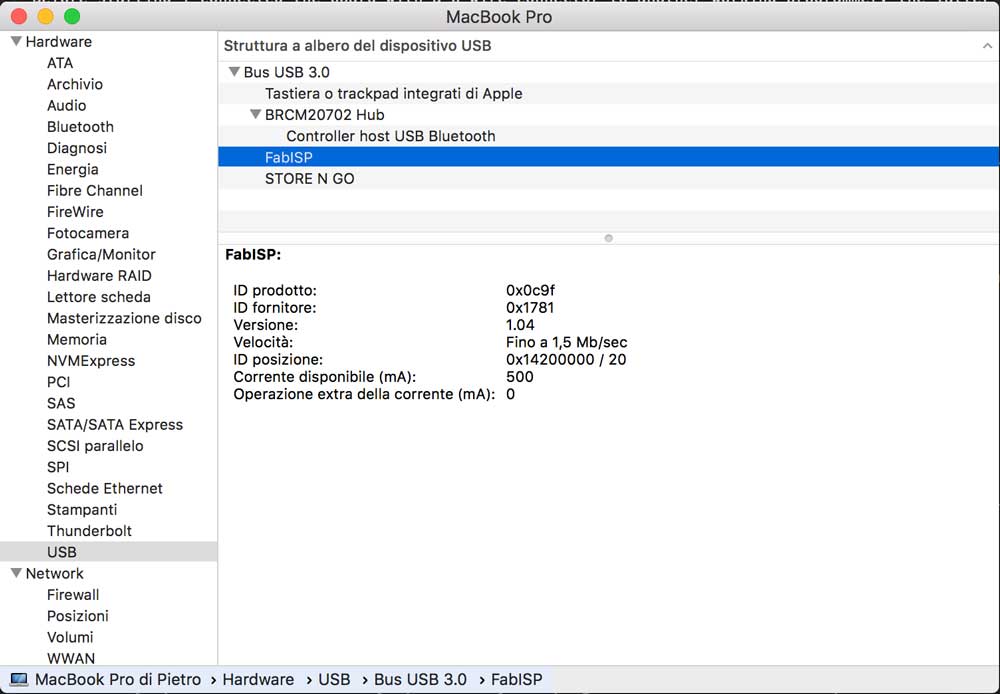Collapse the Network section disclosure triangle

coord(17,573)
